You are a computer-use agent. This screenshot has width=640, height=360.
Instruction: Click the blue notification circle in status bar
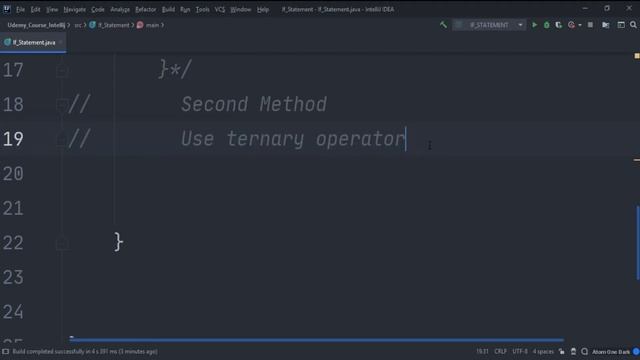pyautogui.click(x=636, y=351)
